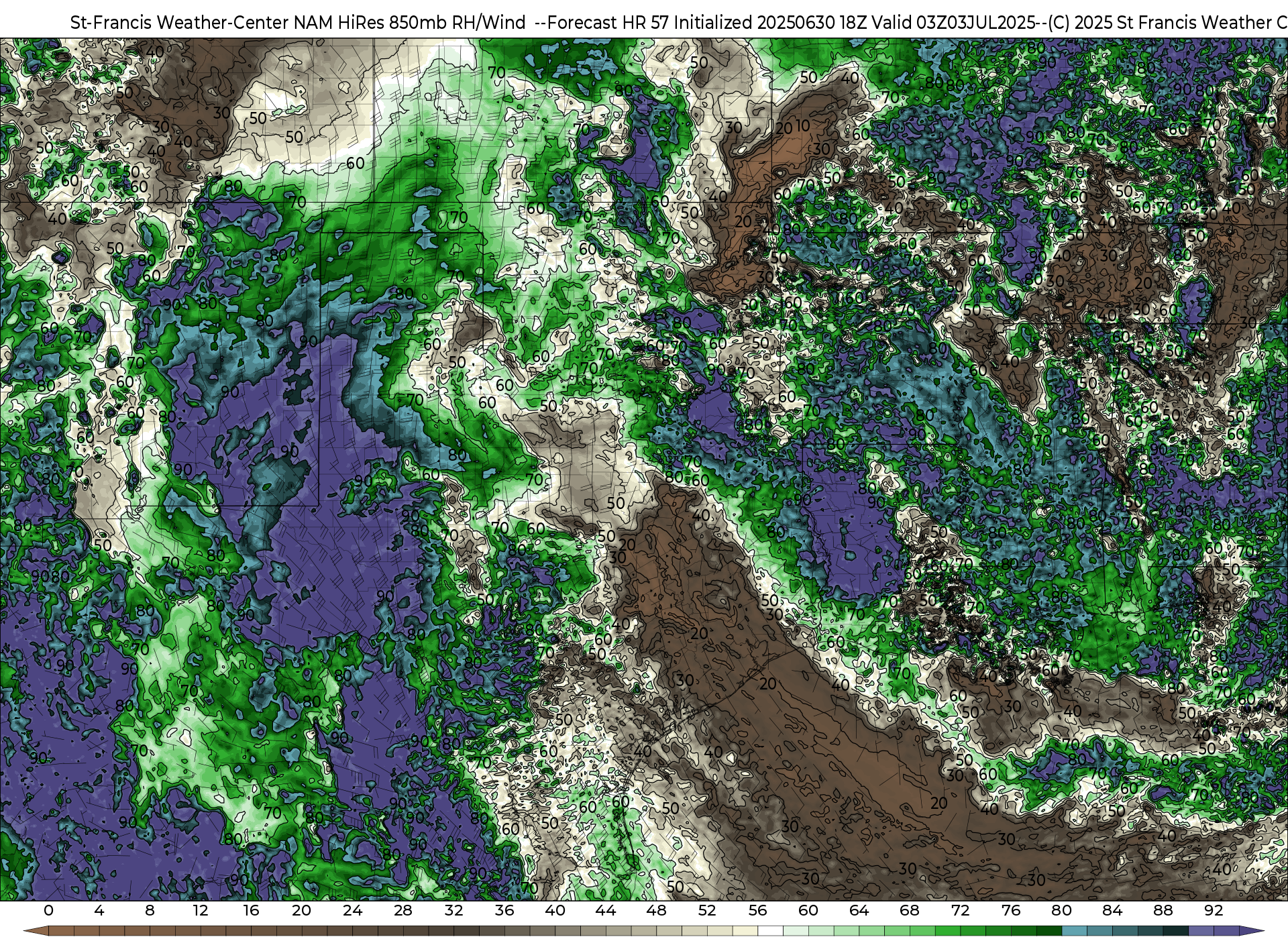Click the '0' label on the color scale

click(x=48, y=910)
